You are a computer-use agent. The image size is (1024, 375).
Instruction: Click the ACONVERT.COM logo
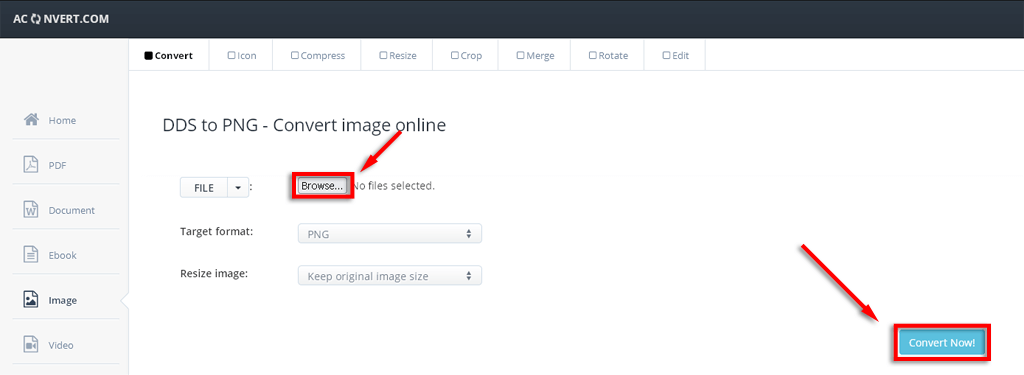click(61, 19)
